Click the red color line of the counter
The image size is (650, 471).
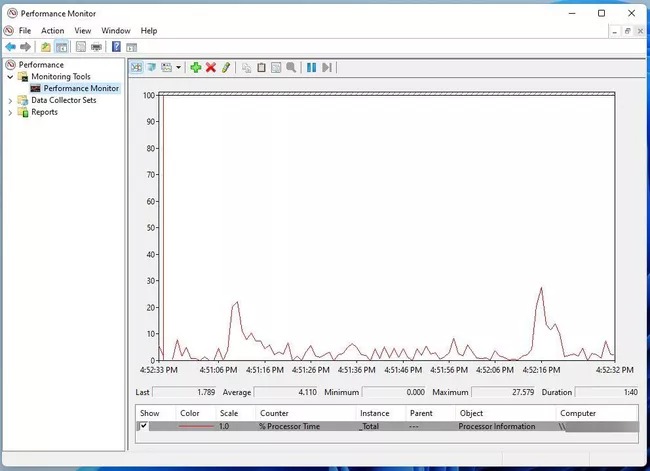pyautogui.click(x=196, y=426)
